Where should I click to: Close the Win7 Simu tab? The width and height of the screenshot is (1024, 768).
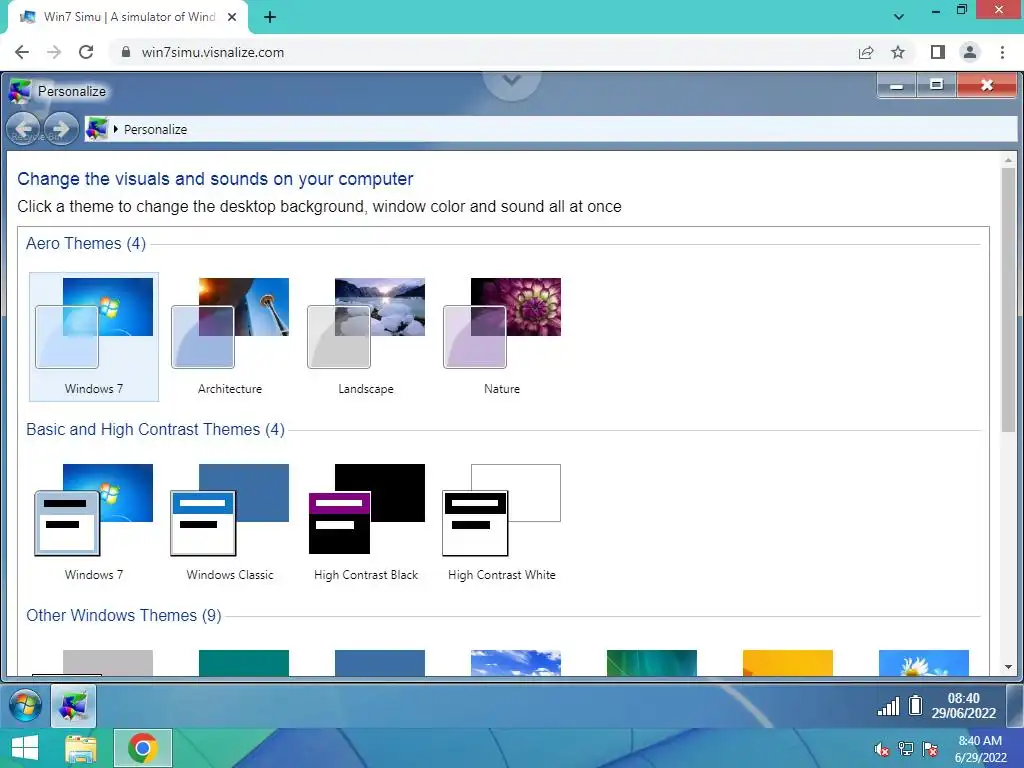[232, 17]
